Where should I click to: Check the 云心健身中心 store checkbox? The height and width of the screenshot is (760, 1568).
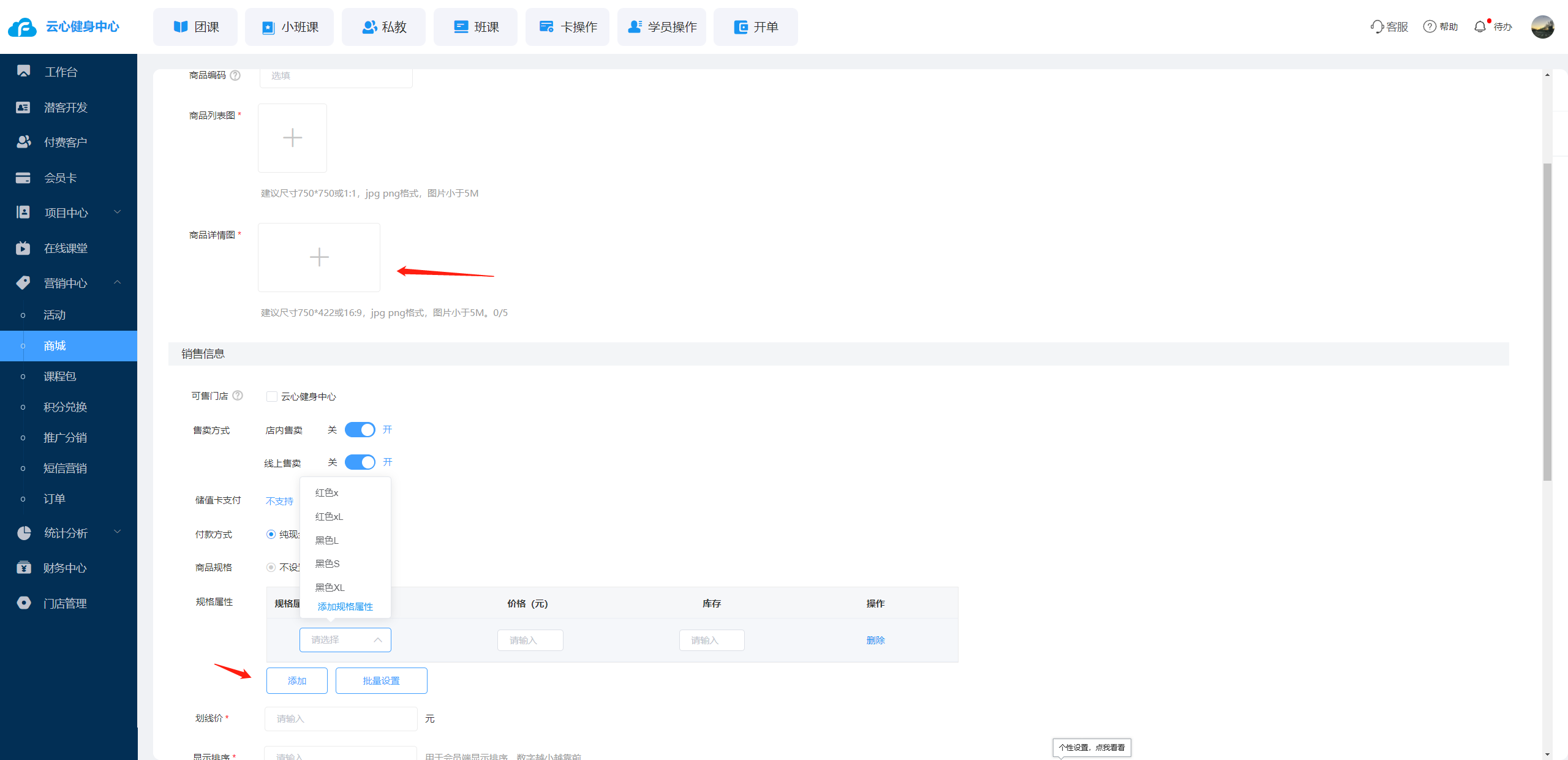coord(272,396)
